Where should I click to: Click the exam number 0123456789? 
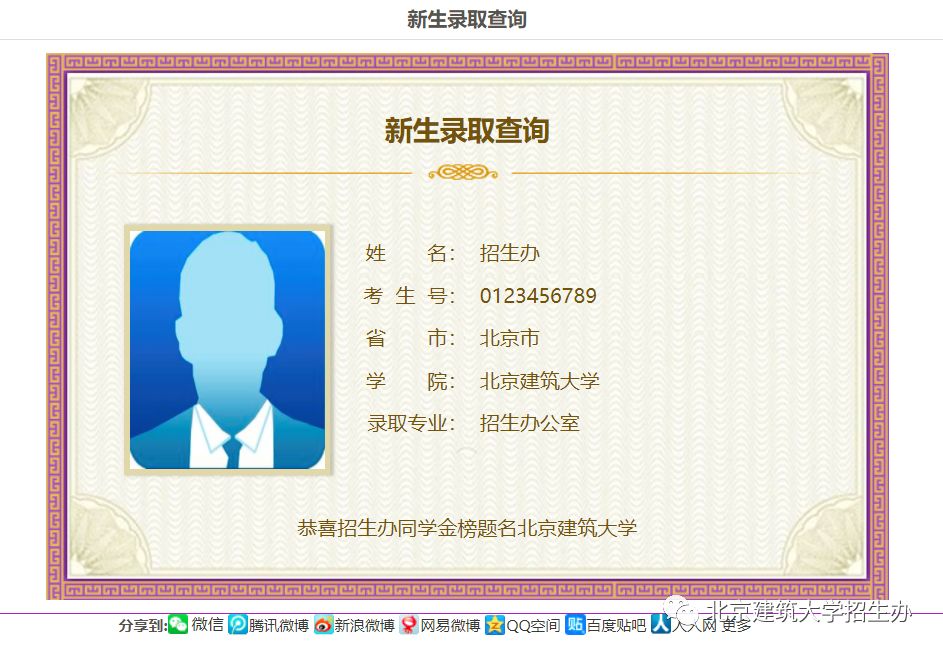pos(538,296)
